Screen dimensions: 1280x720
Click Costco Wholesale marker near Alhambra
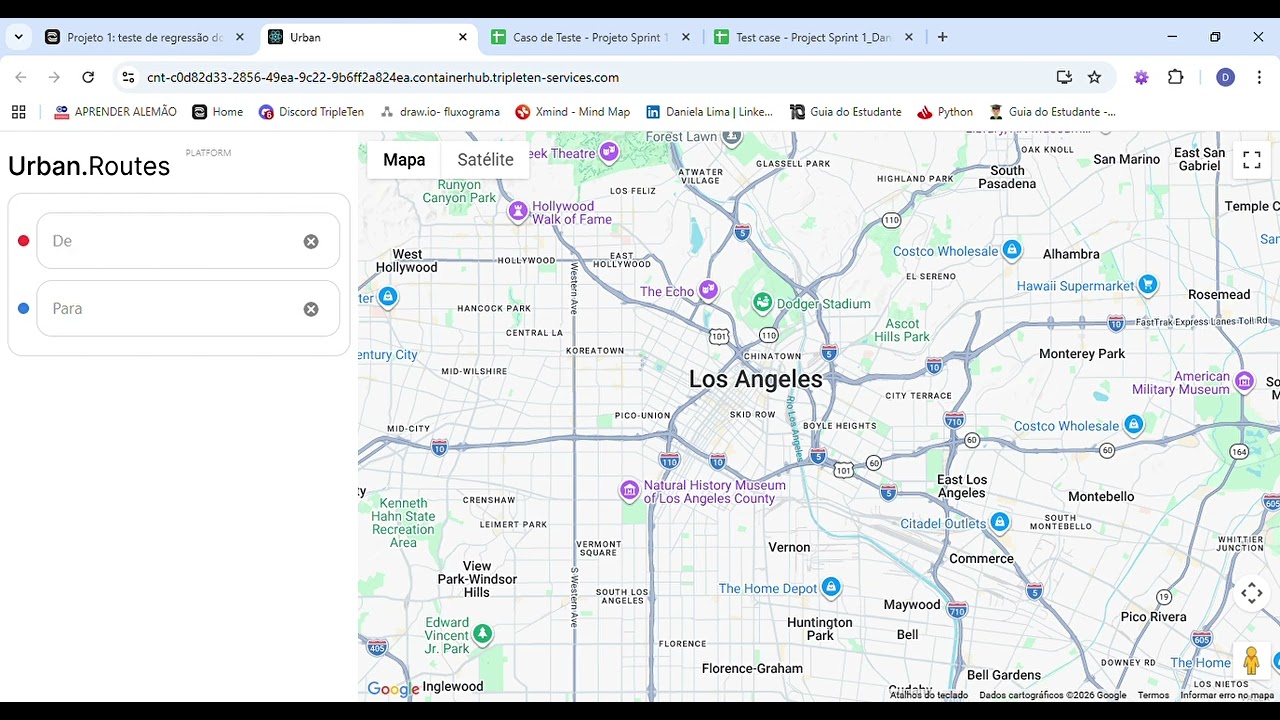click(x=1012, y=250)
